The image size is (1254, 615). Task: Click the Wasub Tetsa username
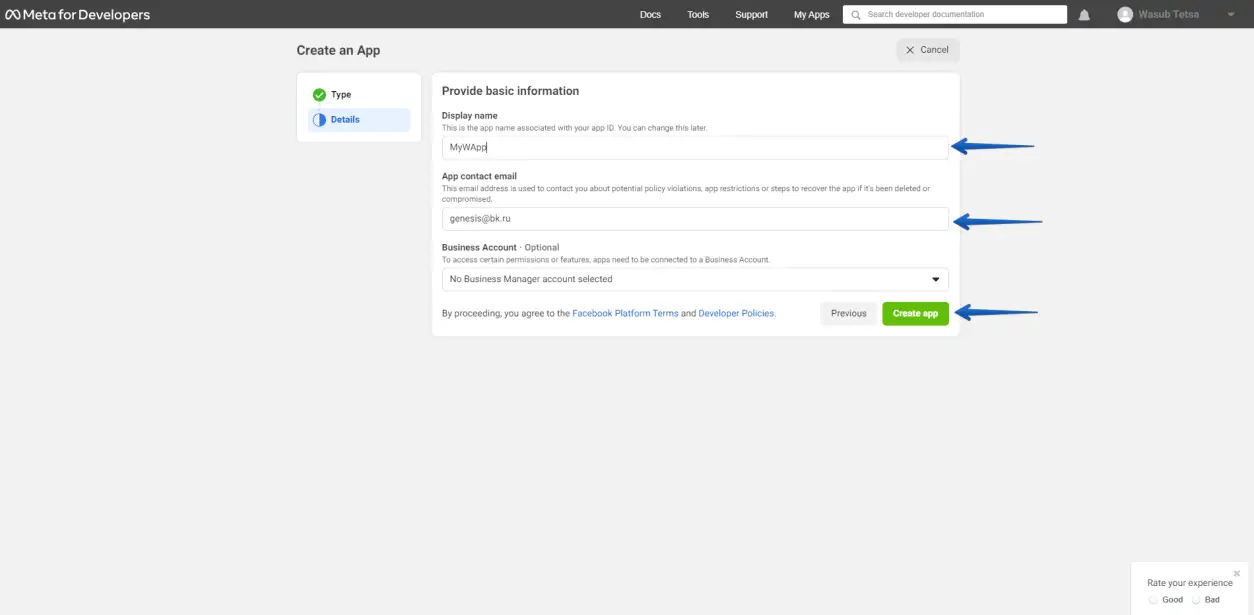coord(1169,15)
